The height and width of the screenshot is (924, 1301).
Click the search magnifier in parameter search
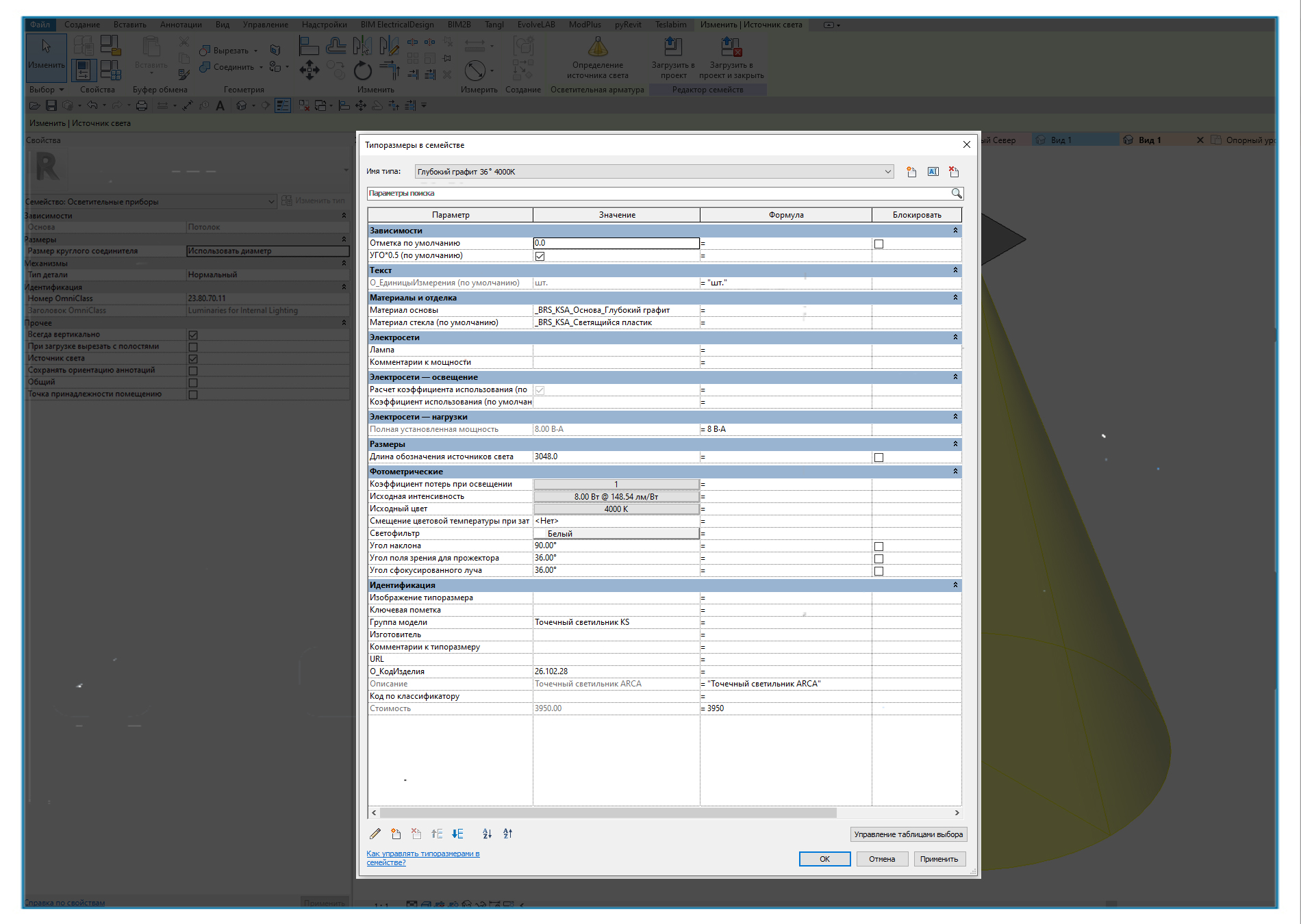pyautogui.click(x=957, y=194)
